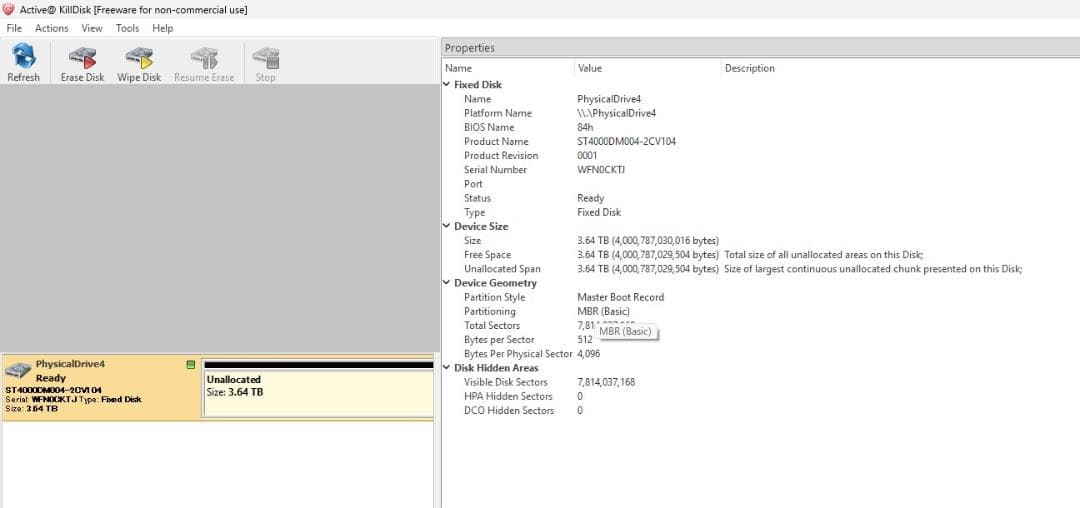1080x508 pixels.
Task: Select the PhysicalDrive4 hard disk icon
Action: point(18,370)
